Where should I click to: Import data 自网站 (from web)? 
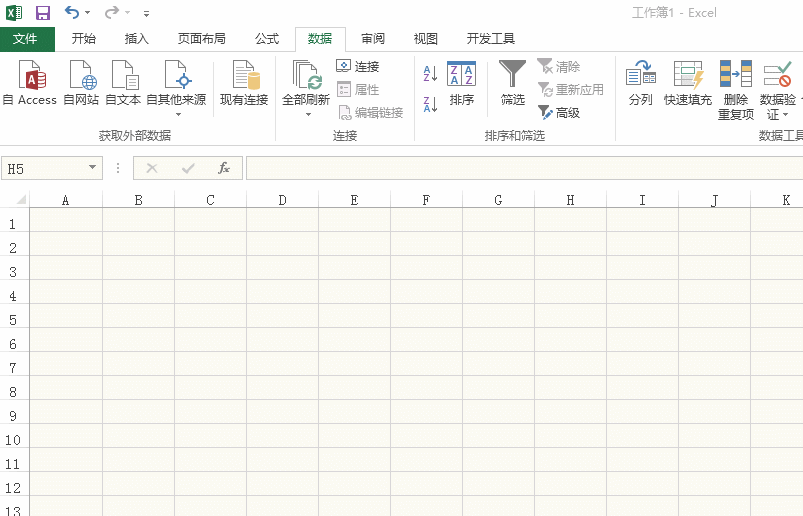81,83
